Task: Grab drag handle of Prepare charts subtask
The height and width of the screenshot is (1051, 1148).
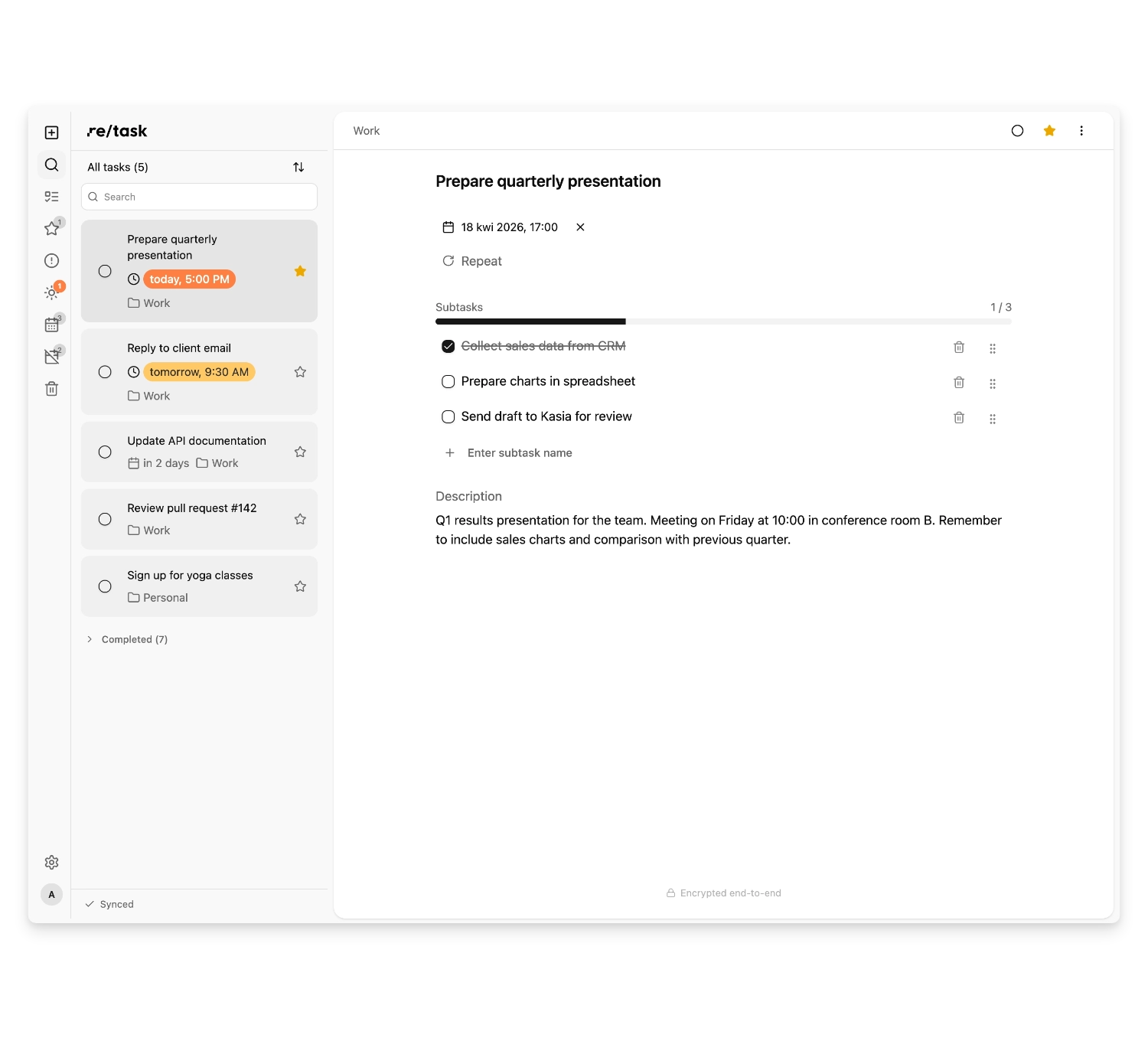Action: click(993, 384)
